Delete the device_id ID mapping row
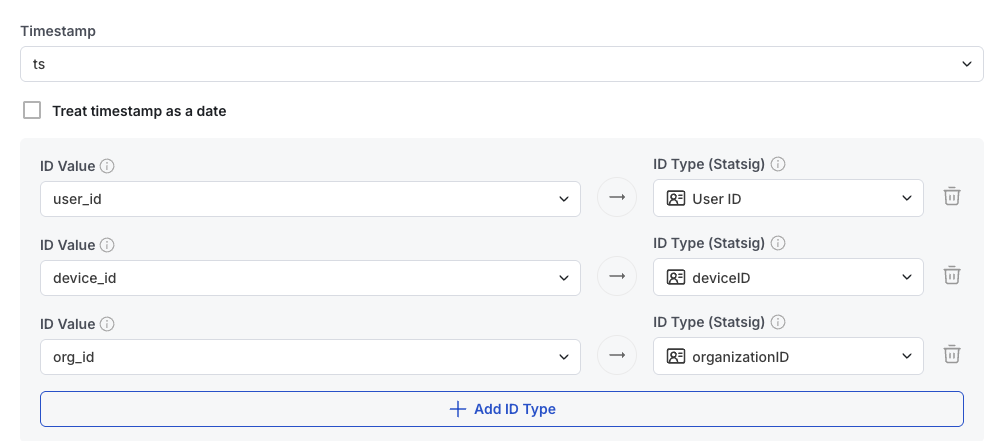The image size is (993, 441). coord(952,275)
